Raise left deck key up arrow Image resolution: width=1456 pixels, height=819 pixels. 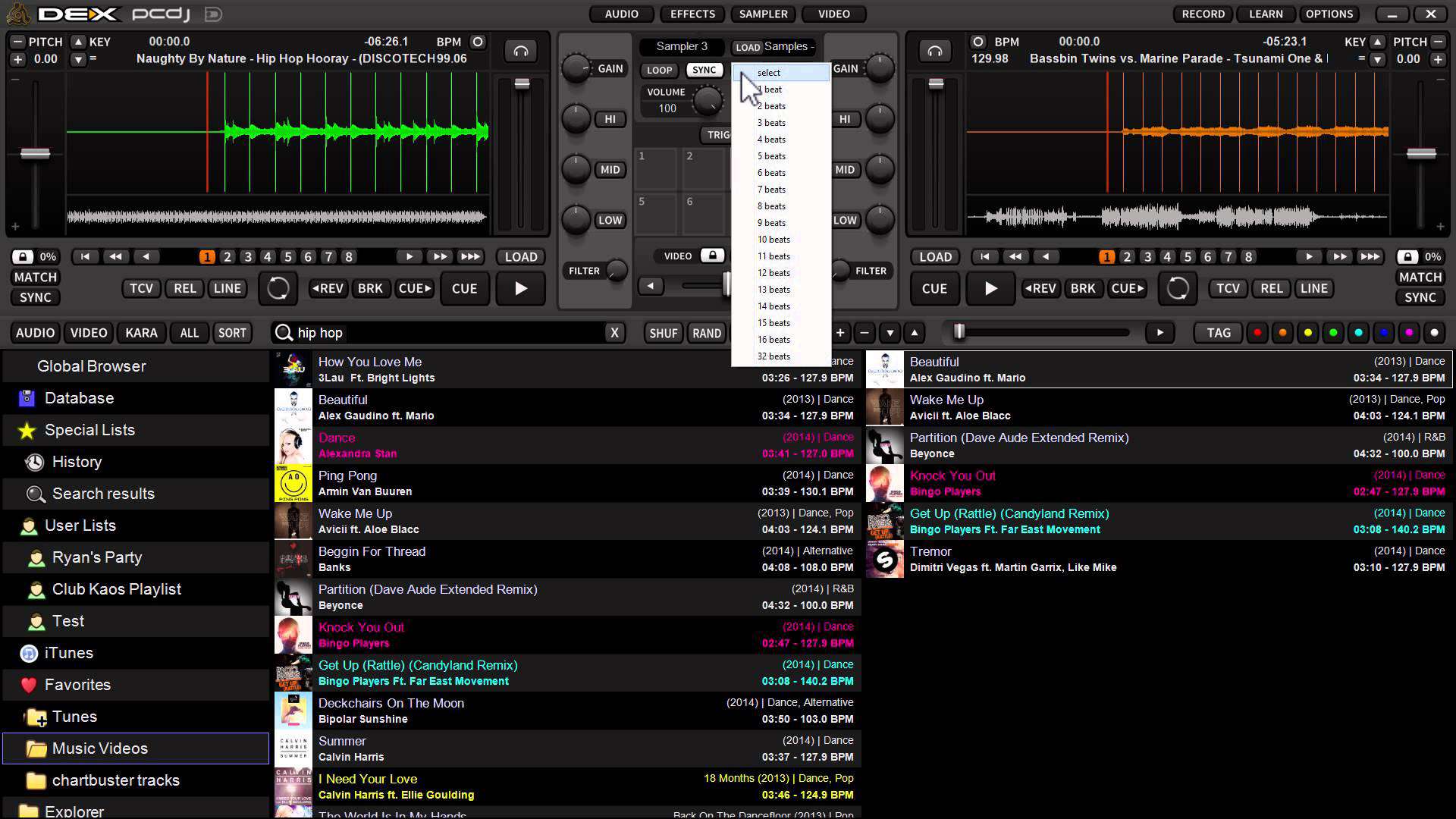[x=78, y=42]
